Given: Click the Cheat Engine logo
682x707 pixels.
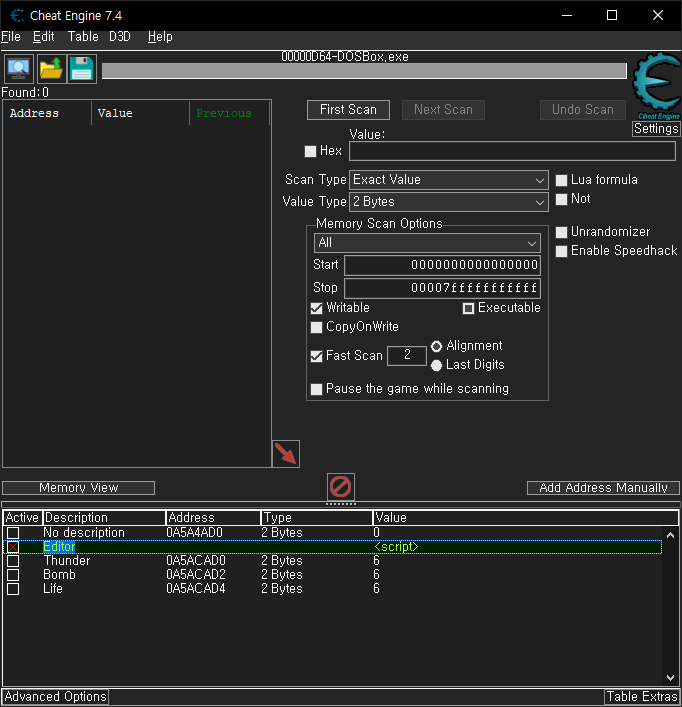Looking at the screenshot, I should click(x=657, y=86).
